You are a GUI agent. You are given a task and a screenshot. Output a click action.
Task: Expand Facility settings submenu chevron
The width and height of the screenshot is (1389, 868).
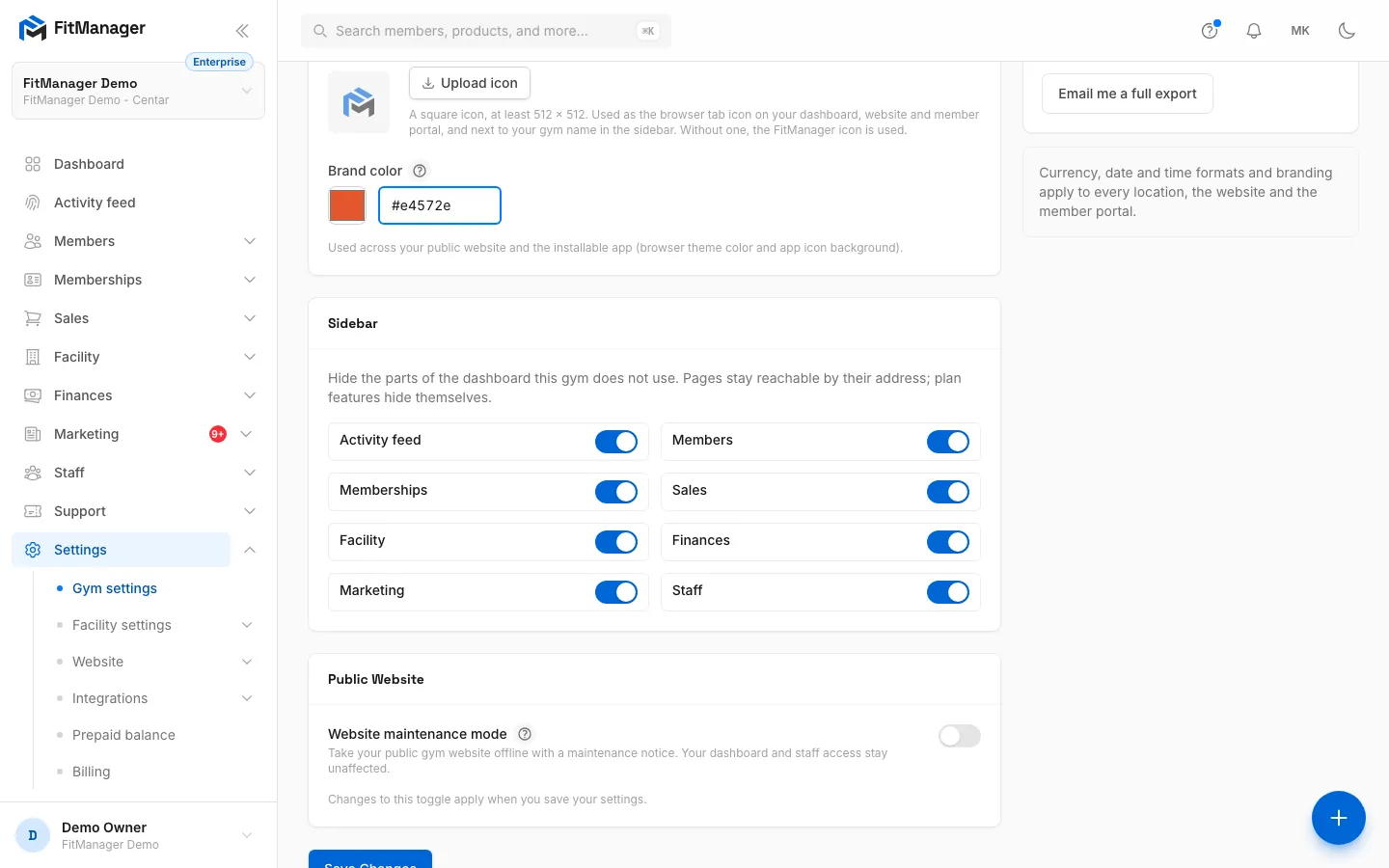point(247,625)
